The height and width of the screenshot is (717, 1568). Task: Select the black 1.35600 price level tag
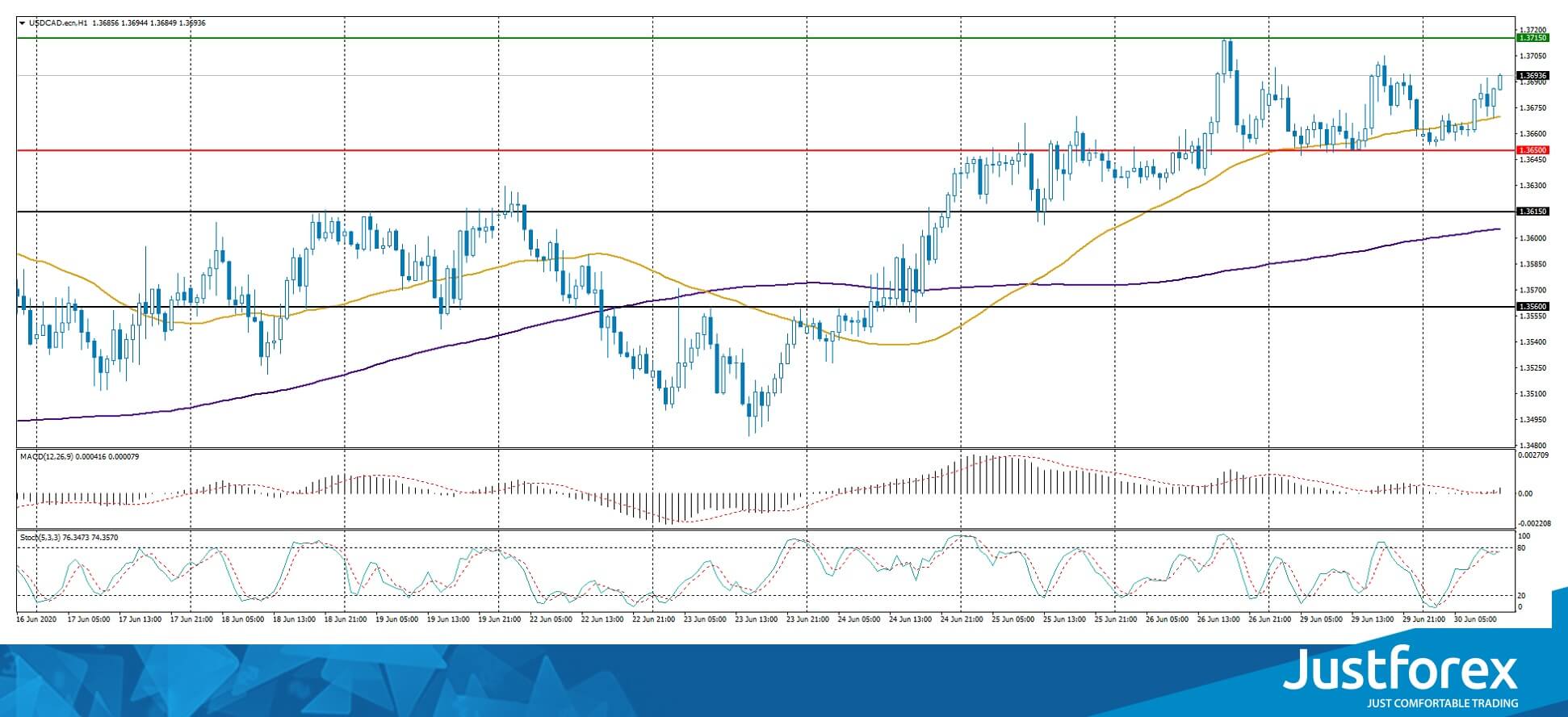click(1533, 307)
